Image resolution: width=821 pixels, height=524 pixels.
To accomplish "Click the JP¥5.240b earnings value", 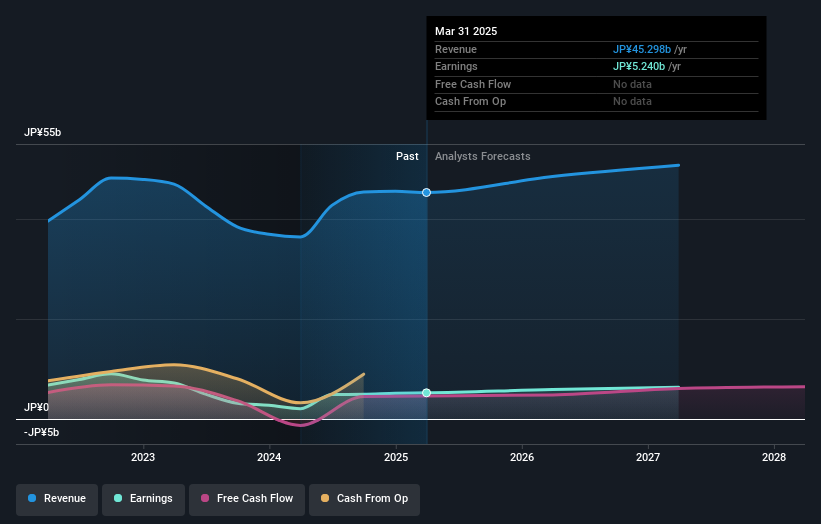I will [639, 66].
